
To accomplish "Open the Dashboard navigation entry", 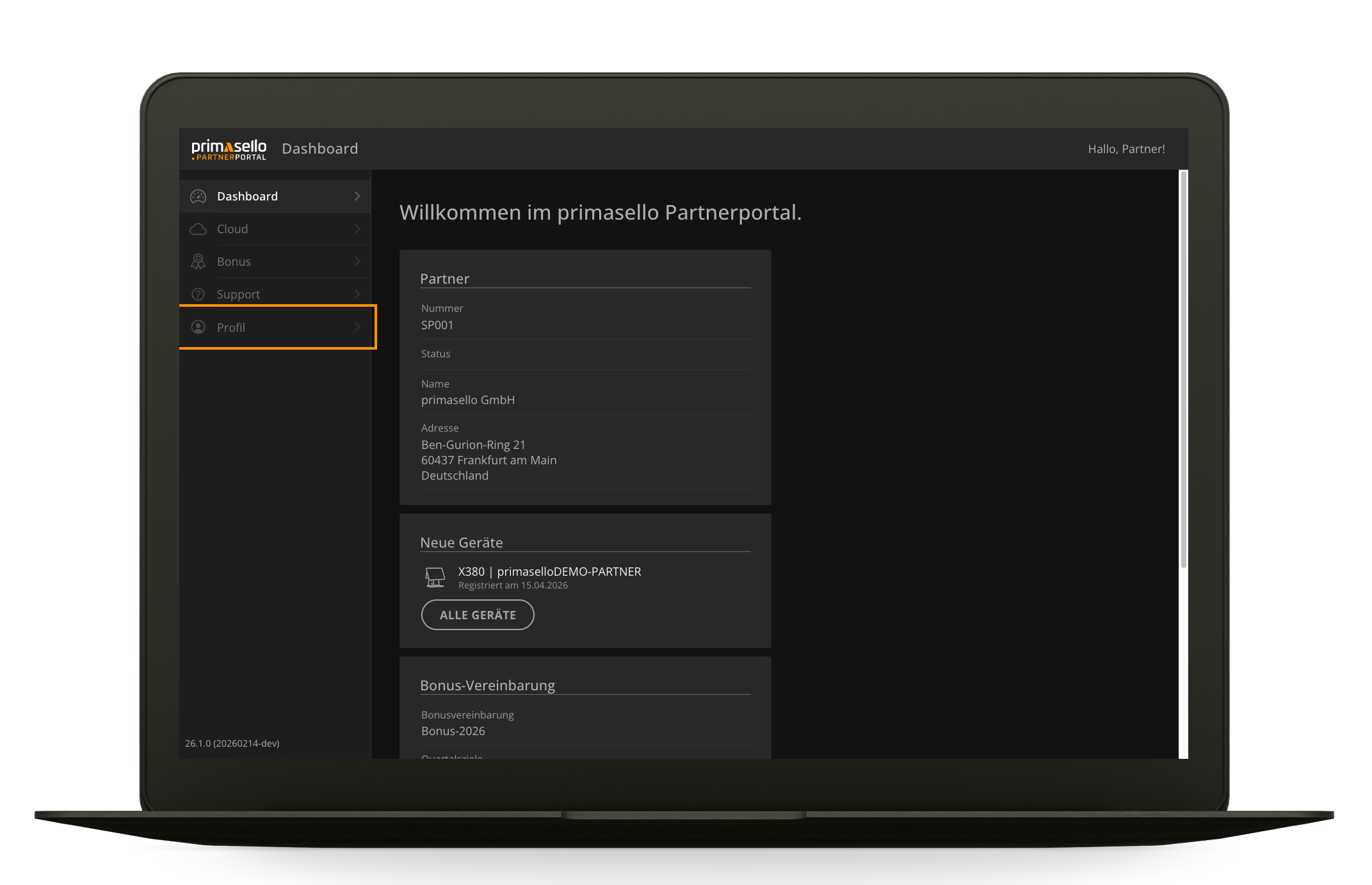I will 248,196.
